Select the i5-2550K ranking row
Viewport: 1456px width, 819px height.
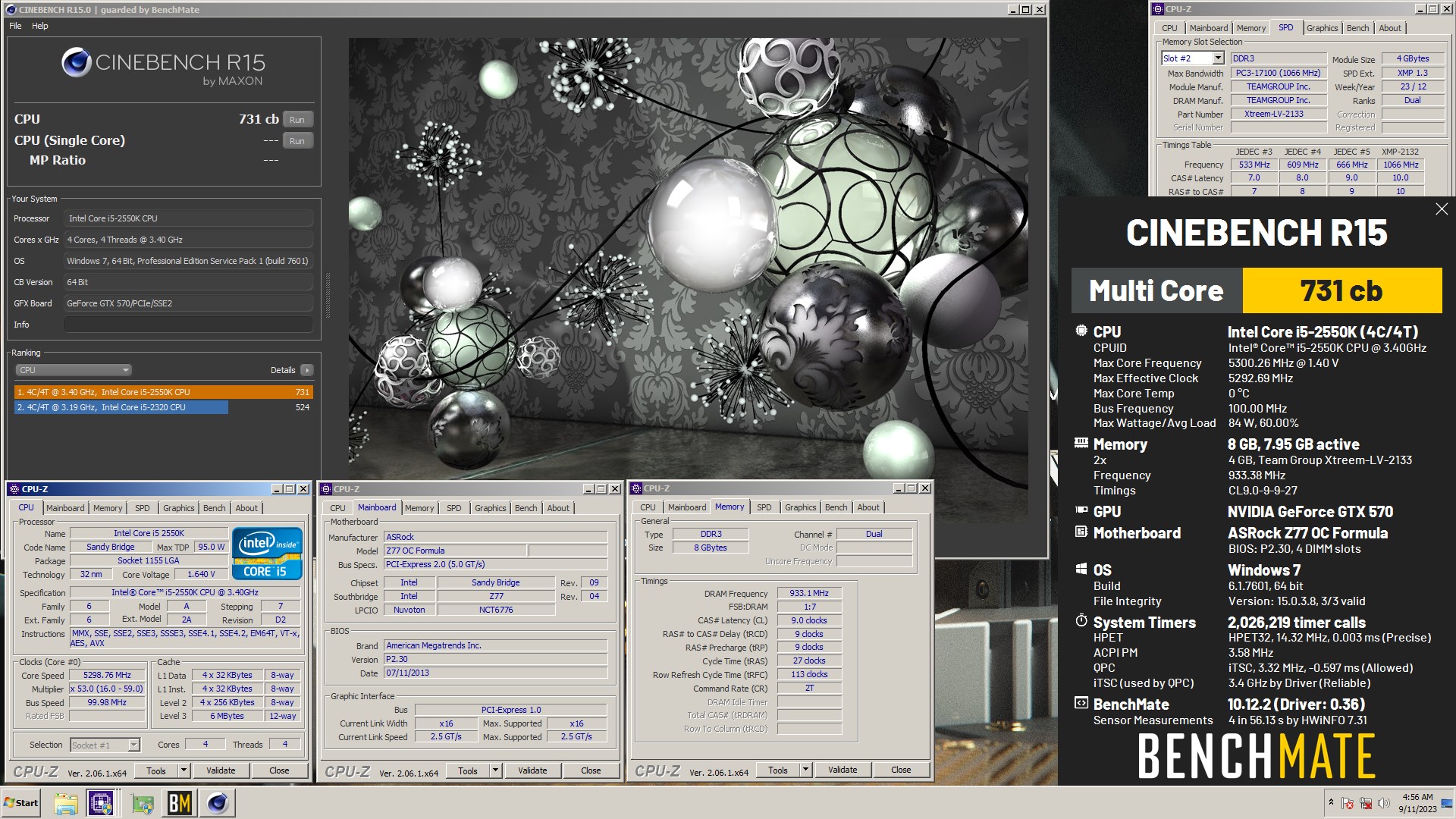pos(164,392)
